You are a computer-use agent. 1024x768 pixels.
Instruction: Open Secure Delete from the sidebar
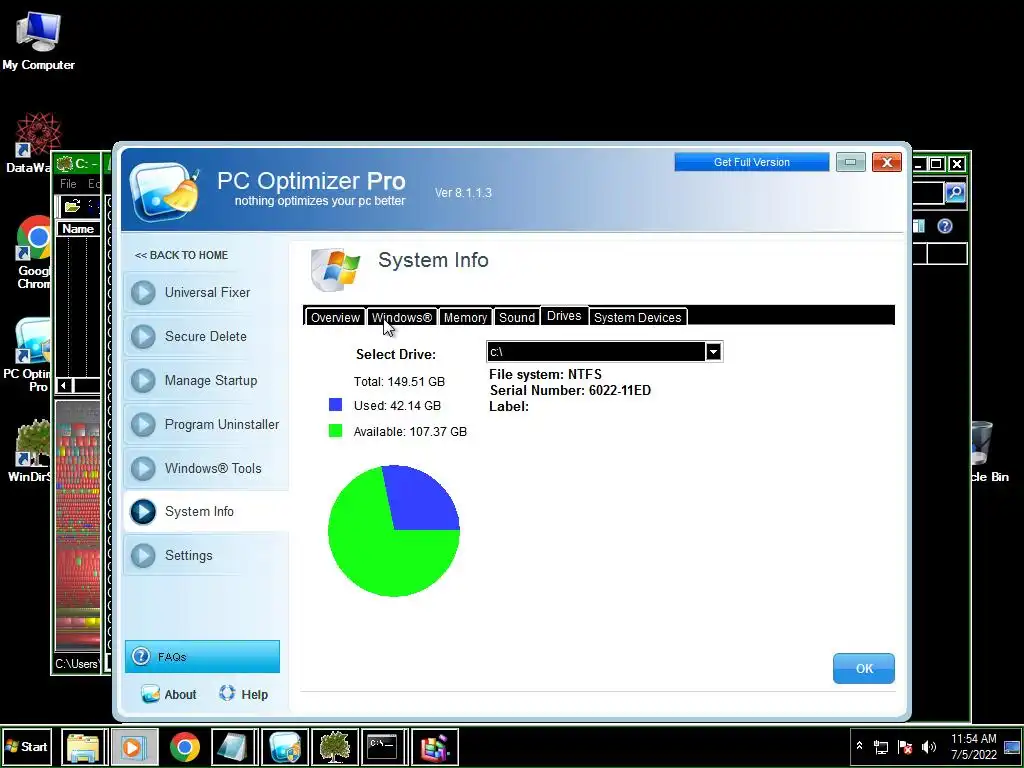pos(206,336)
